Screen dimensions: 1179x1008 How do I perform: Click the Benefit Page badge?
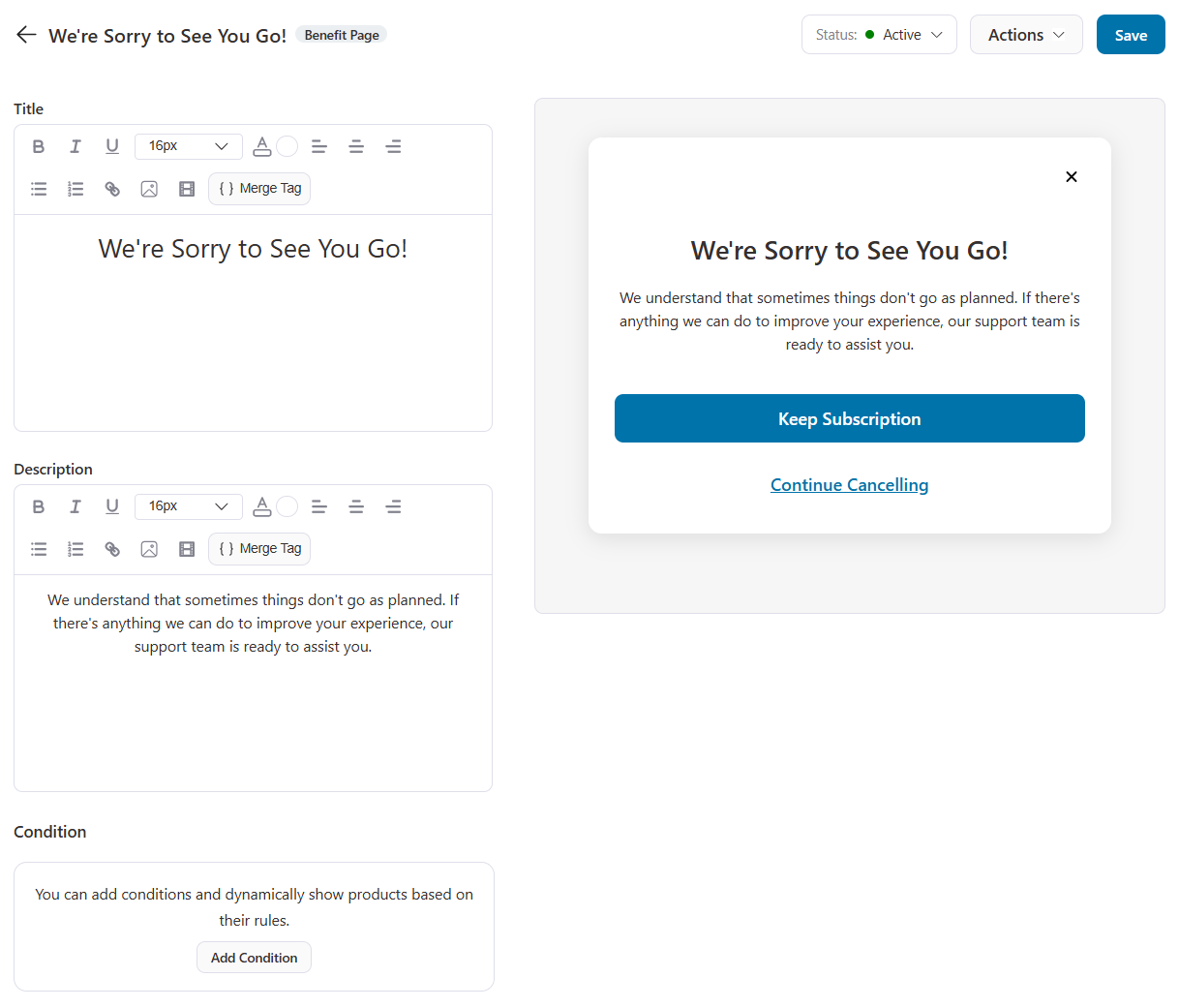[342, 35]
